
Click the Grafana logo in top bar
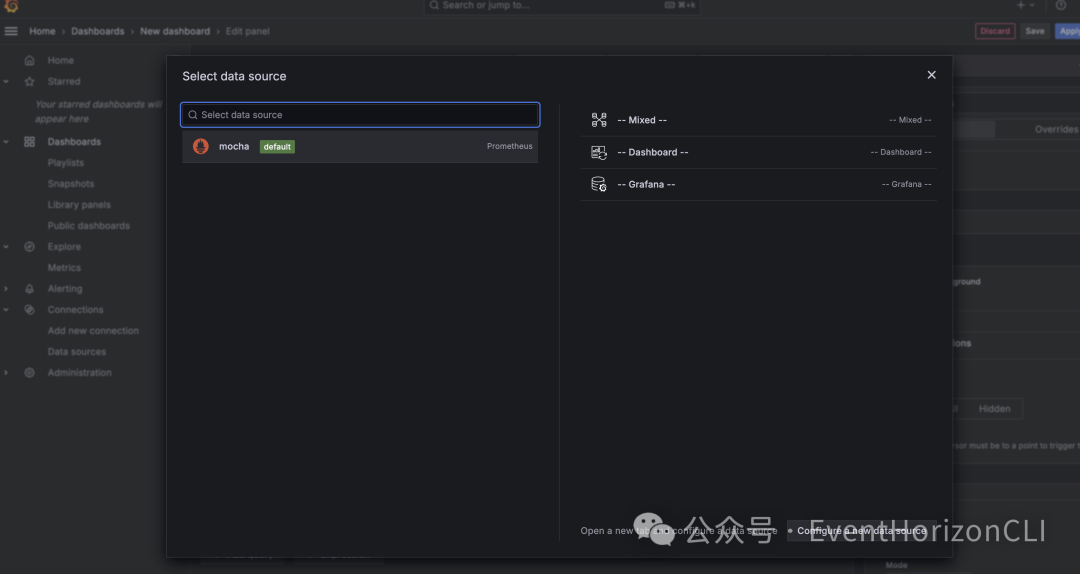[10, 6]
